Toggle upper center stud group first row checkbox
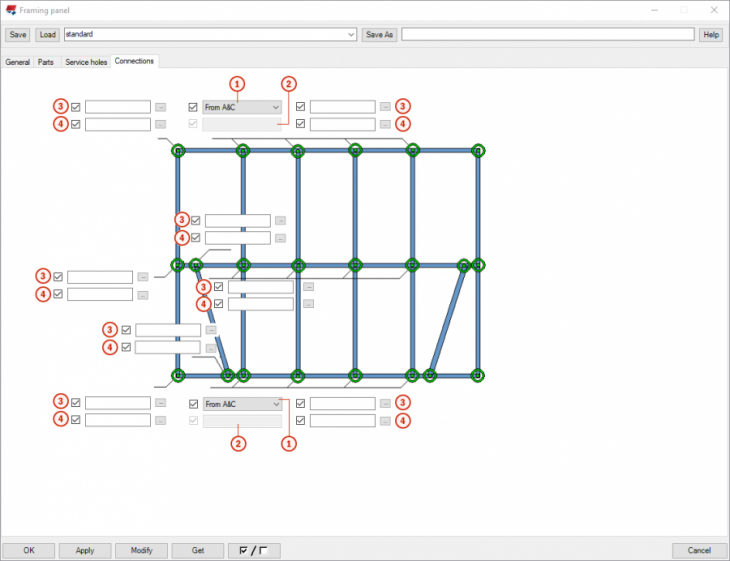The height and width of the screenshot is (561, 730). click(x=196, y=220)
